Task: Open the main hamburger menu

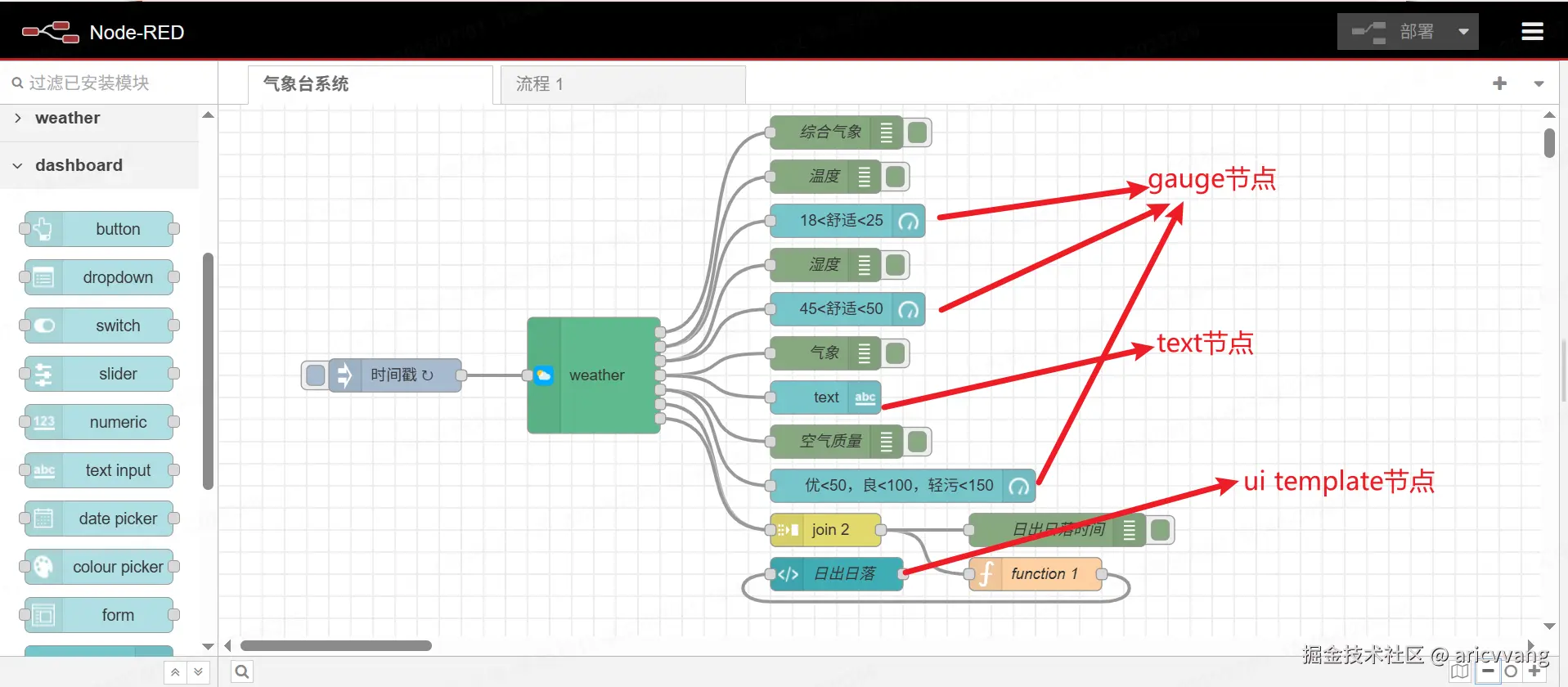Action: tap(1532, 32)
